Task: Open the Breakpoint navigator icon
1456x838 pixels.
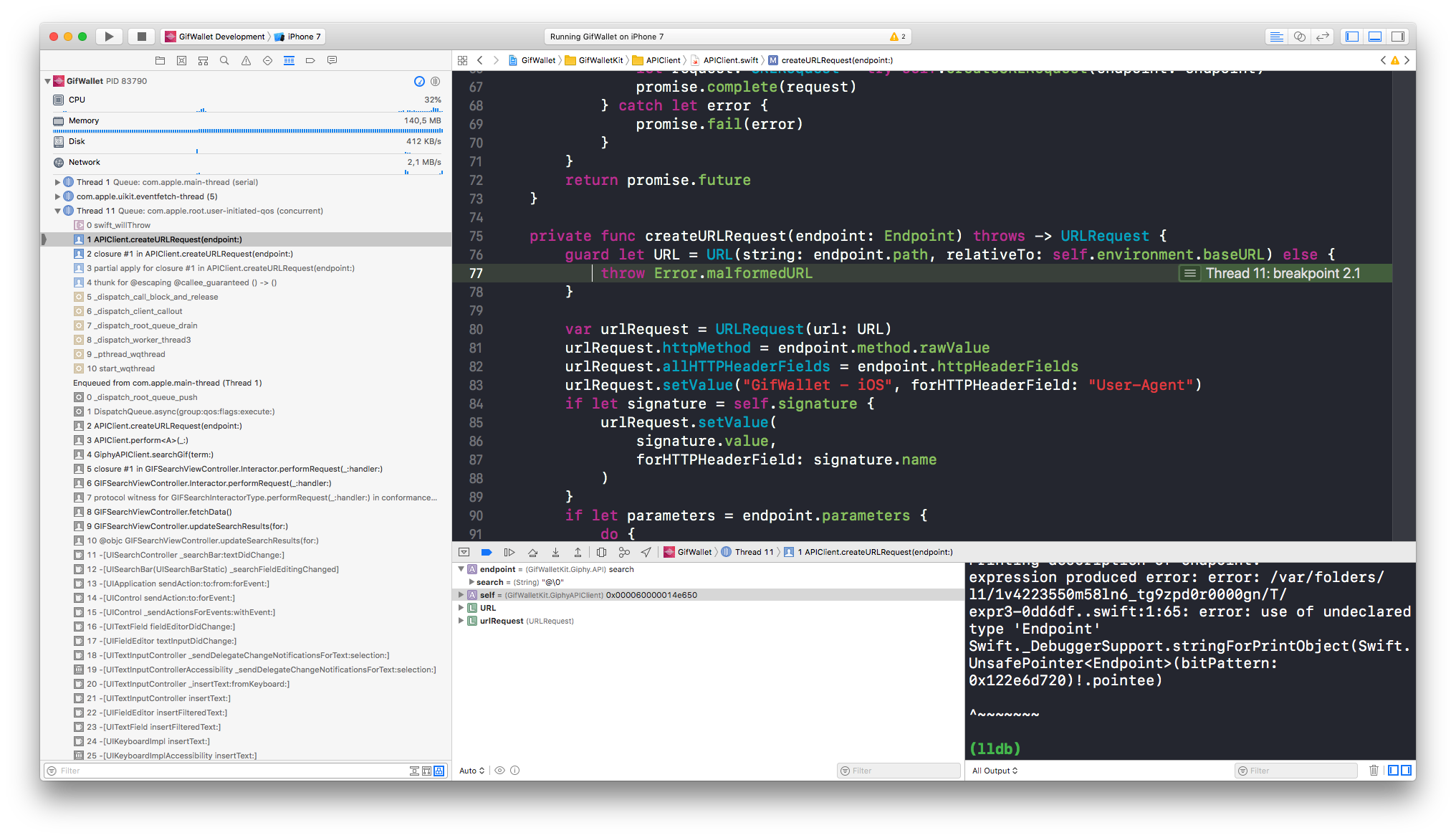Action: click(310, 61)
